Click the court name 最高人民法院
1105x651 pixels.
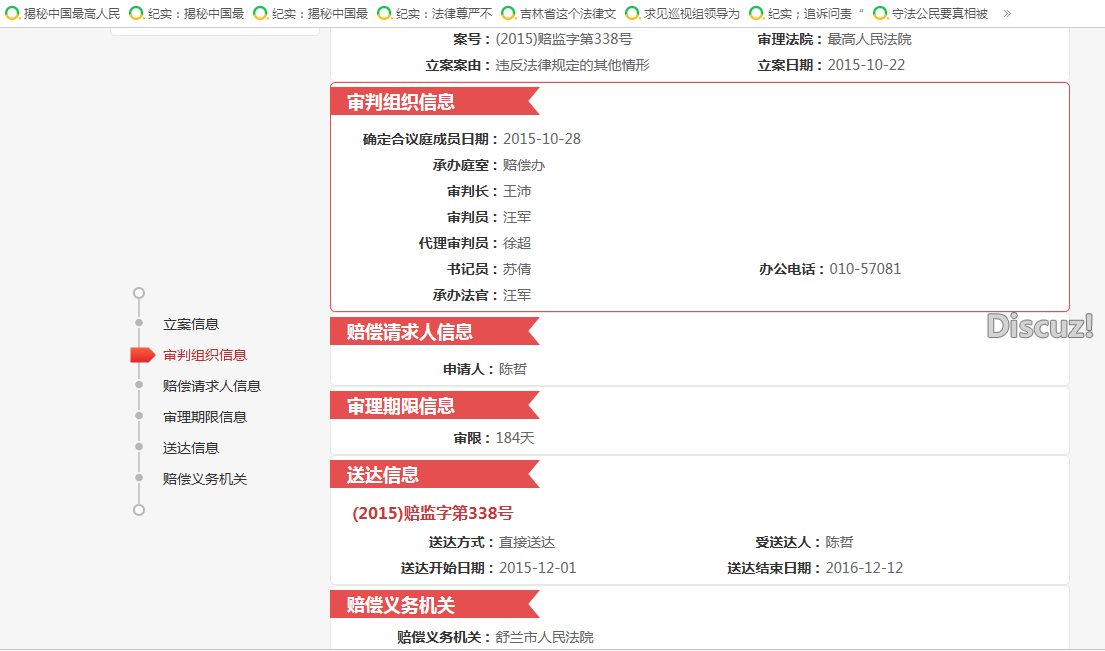[870, 39]
